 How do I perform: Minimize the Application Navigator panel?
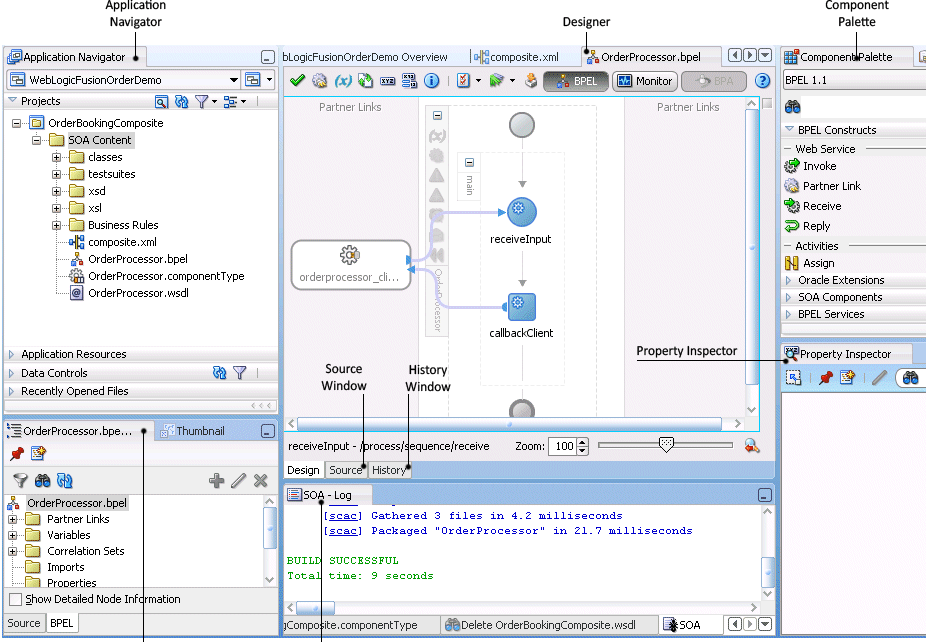click(x=268, y=57)
